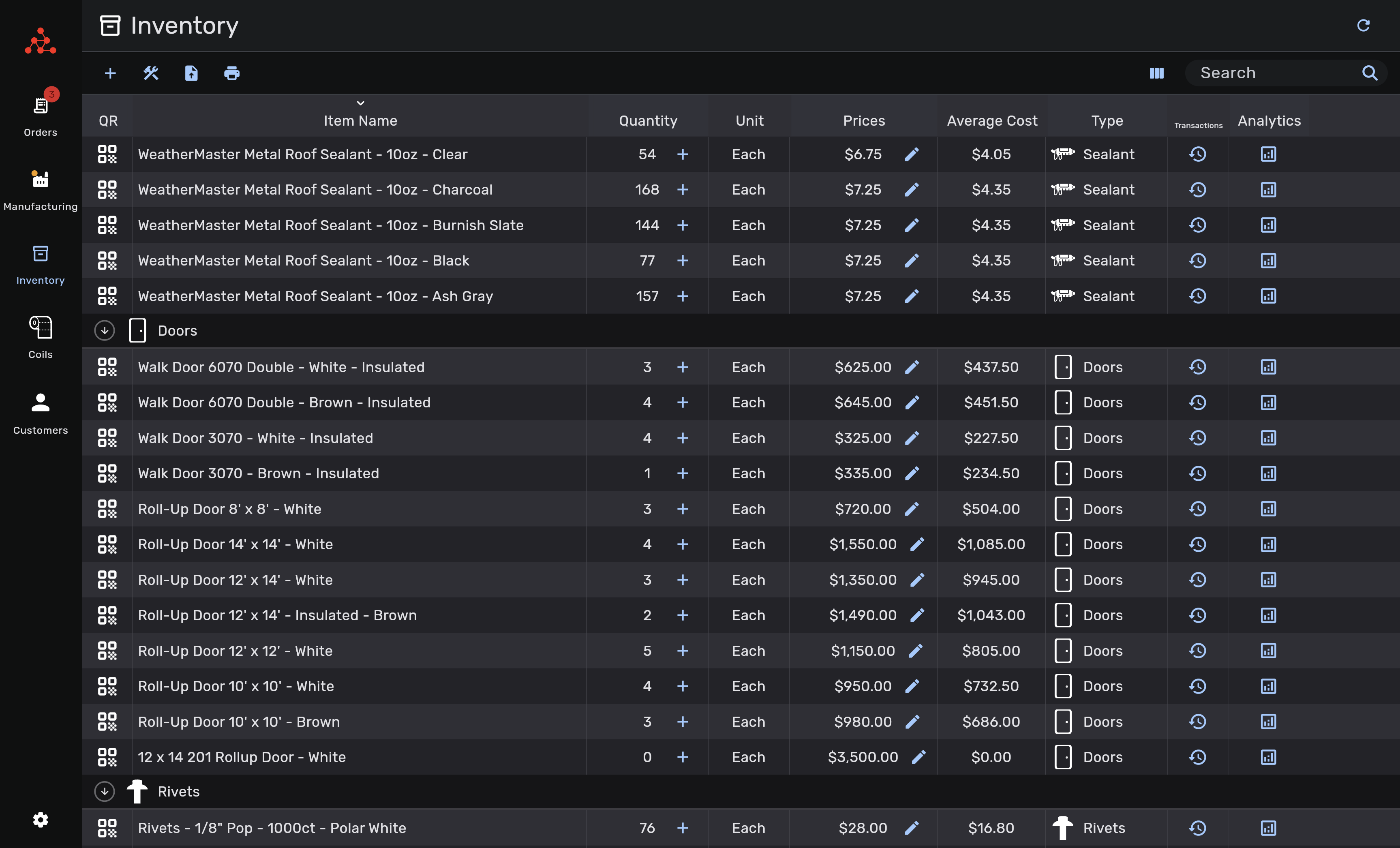
Task: Open analytics for Roll-Up Door 10' x 10' Brown
Action: coord(1268,722)
